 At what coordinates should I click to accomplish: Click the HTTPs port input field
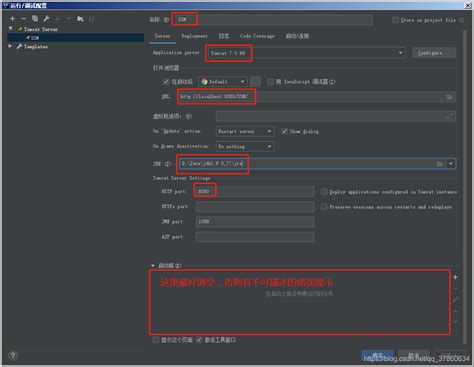click(x=255, y=207)
